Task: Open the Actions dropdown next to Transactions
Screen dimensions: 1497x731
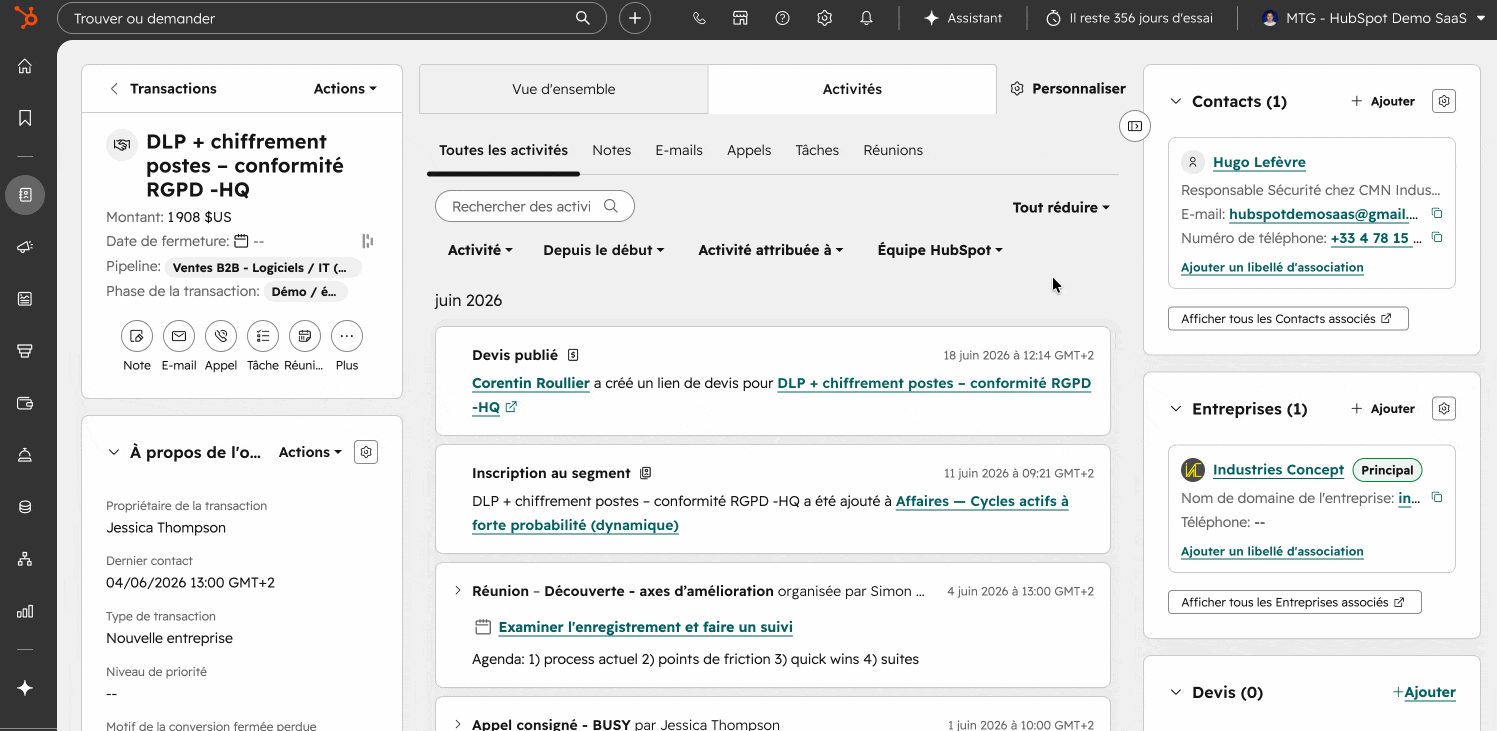Action: 345,89
